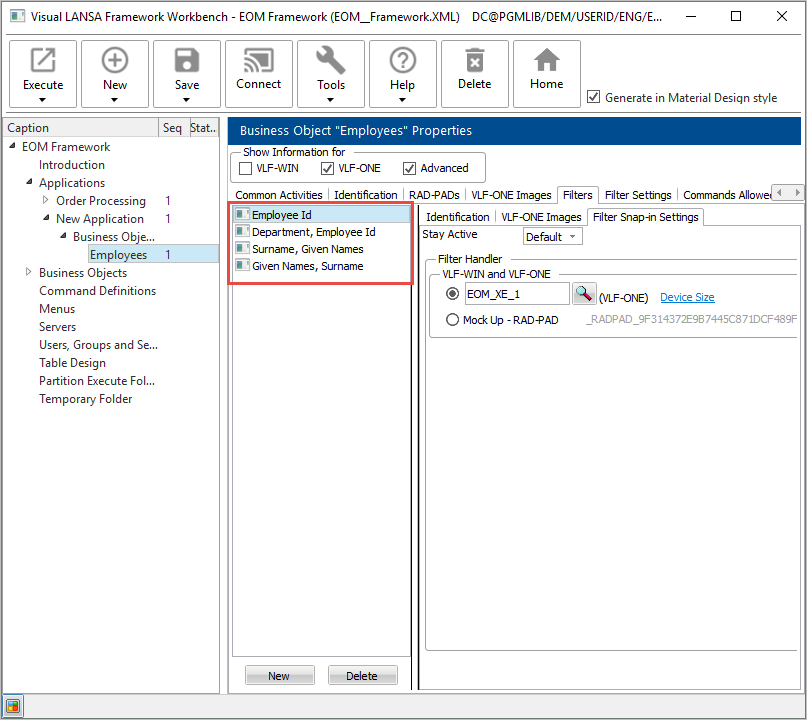This screenshot has width=807, height=720.
Task: Select Servers tree item
Action: point(57,327)
